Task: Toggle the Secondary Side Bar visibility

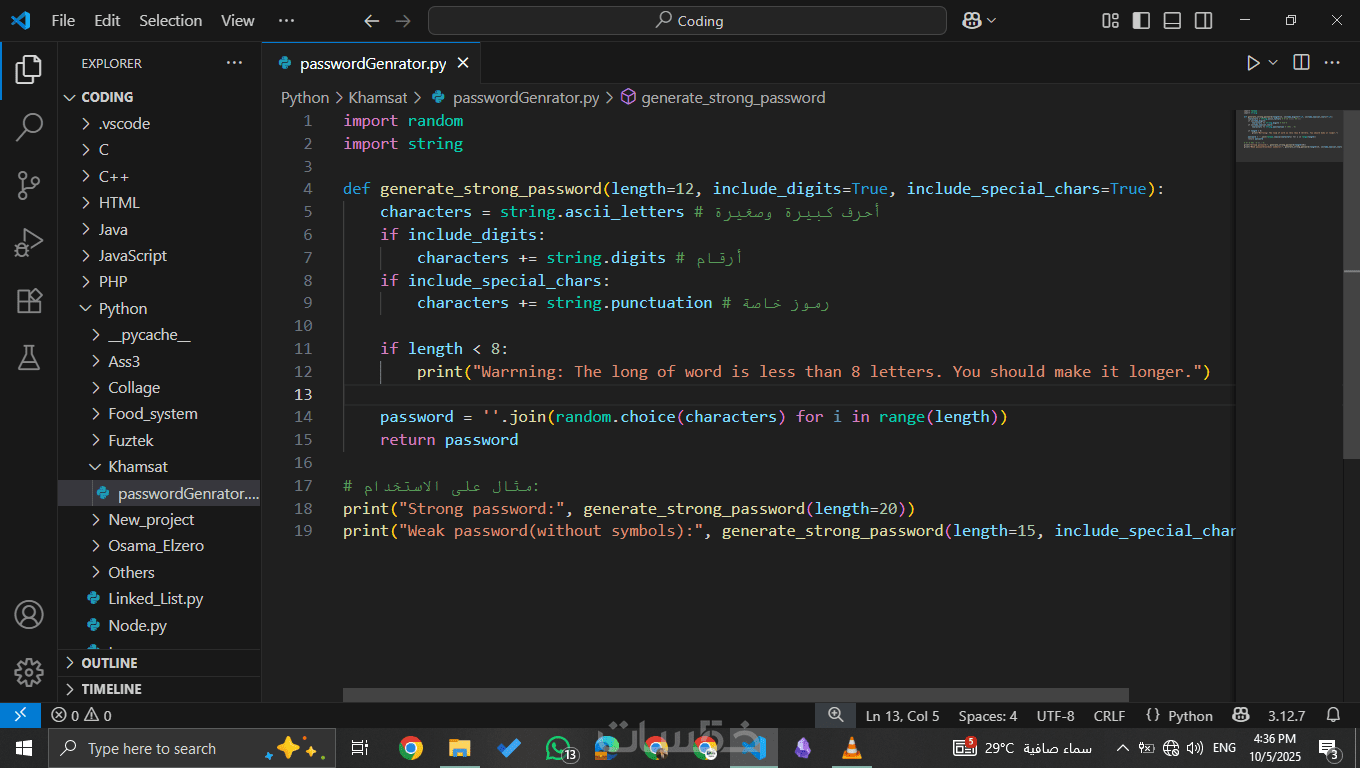Action: point(1203,21)
